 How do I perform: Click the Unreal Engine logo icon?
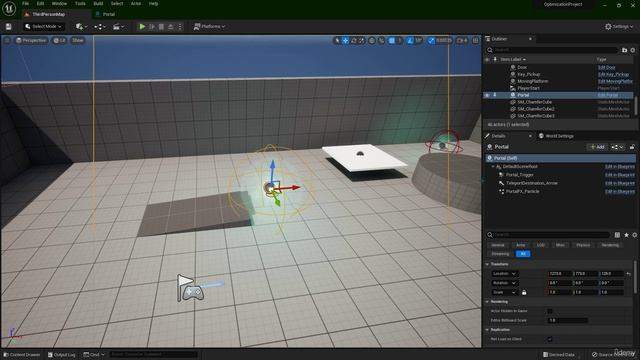coord(9,9)
